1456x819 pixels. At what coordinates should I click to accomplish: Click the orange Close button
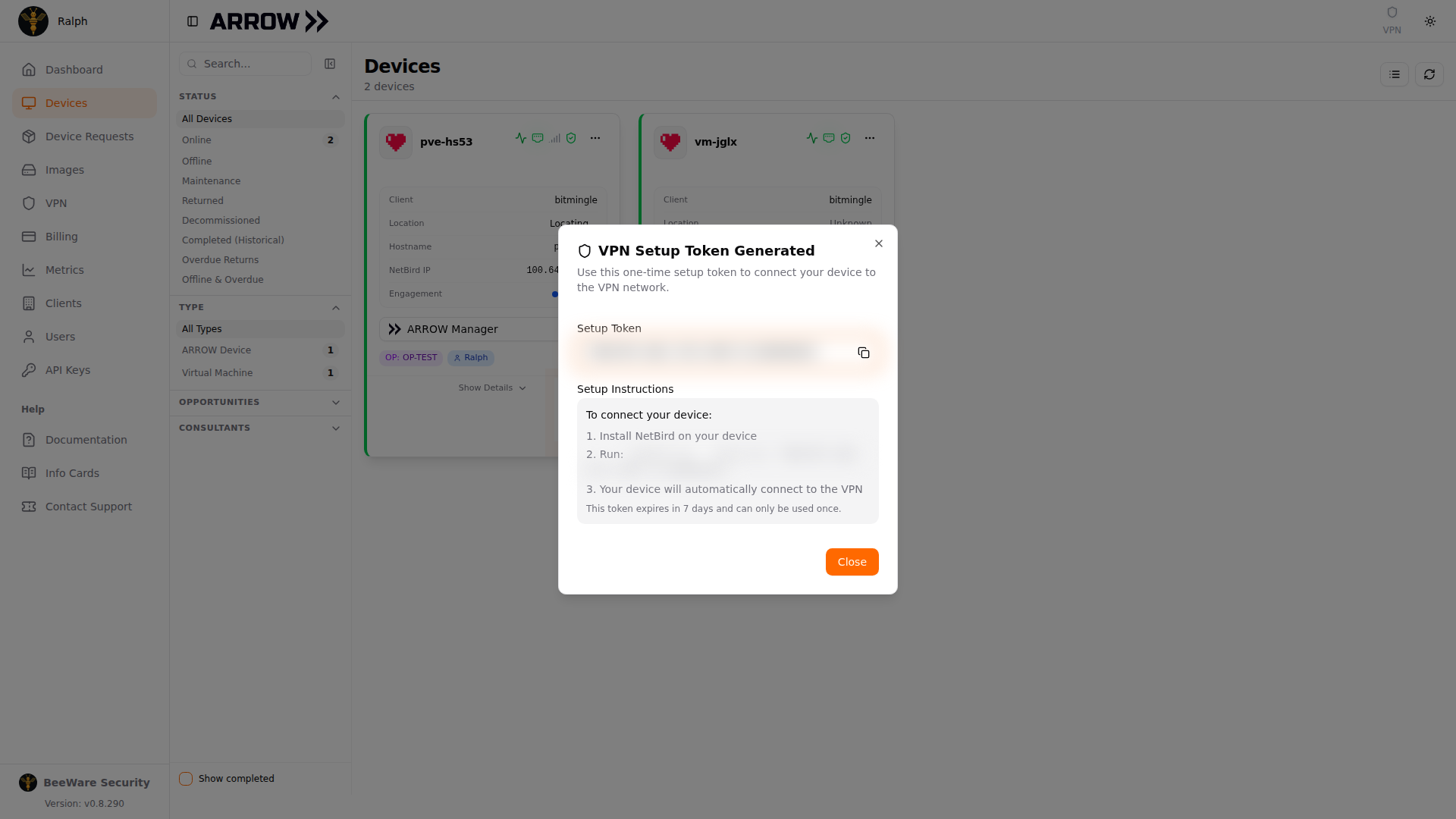pyautogui.click(x=852, y=562)
